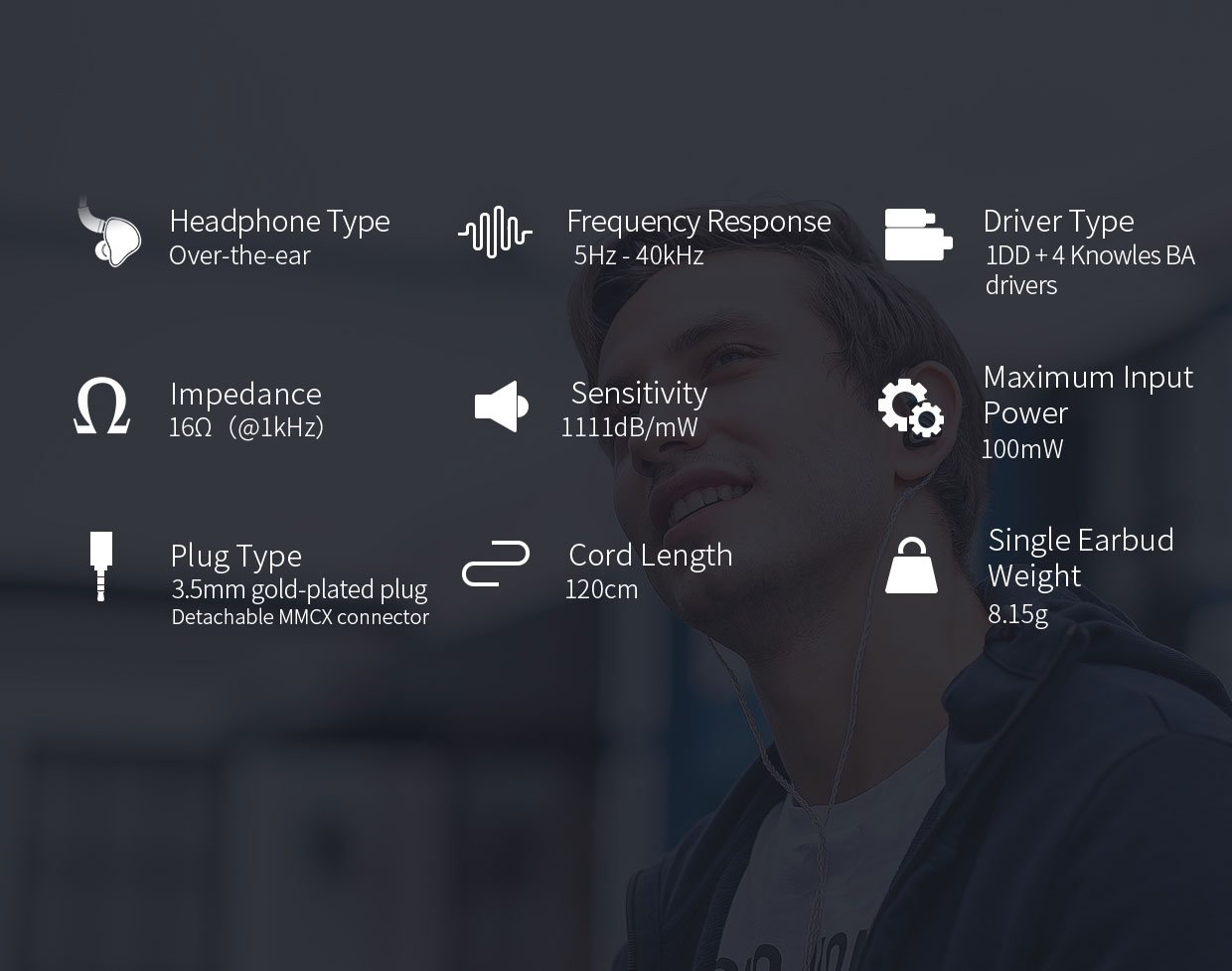This screenshot has height=971, width=1232.
Task: Click the weight icon for earbud weight
Action: click(911, 566)
